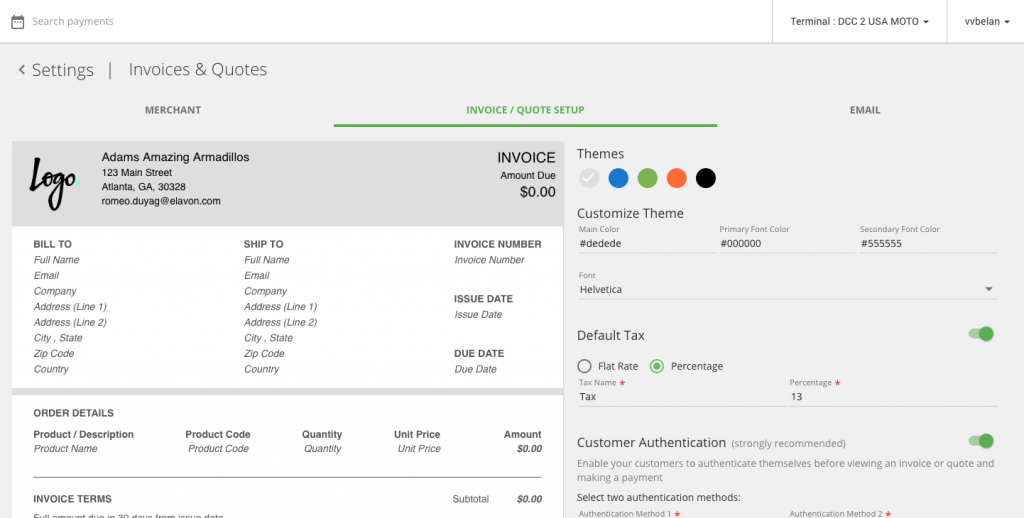Click the BILL TO heading
This screenshot has height=518, width=1024.
53,244
